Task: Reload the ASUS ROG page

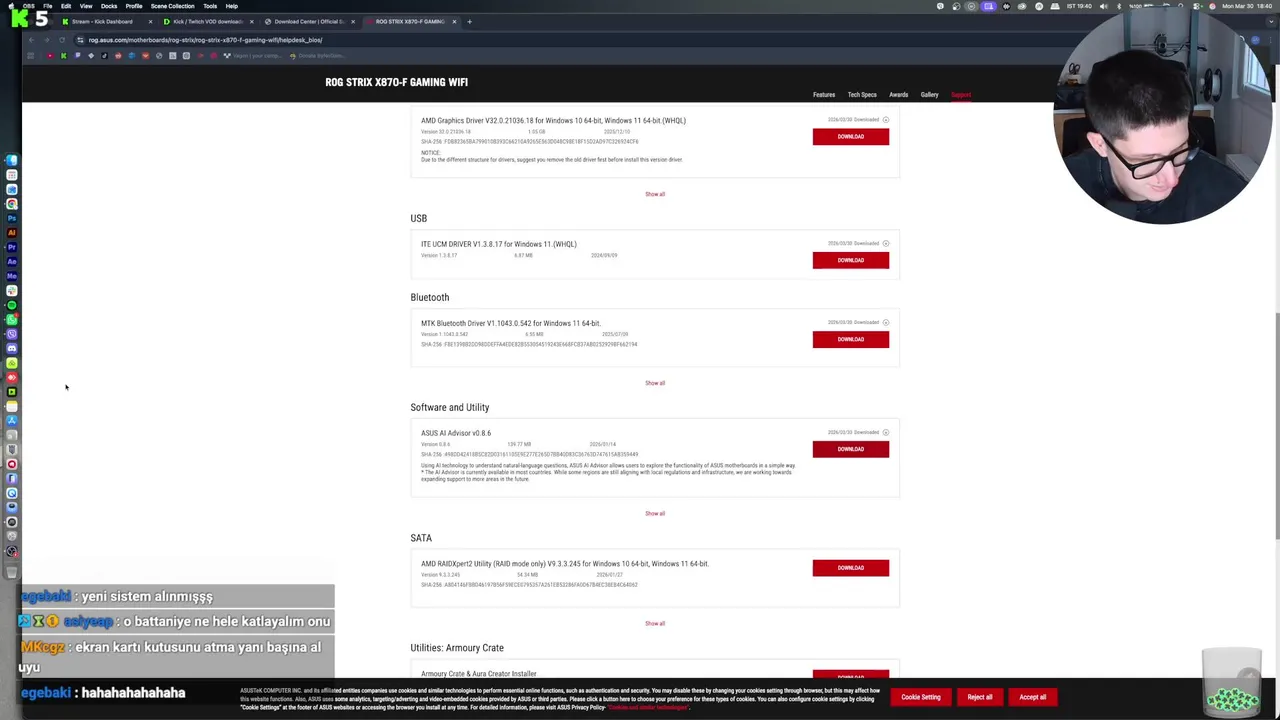Action: tap(62, 40)
